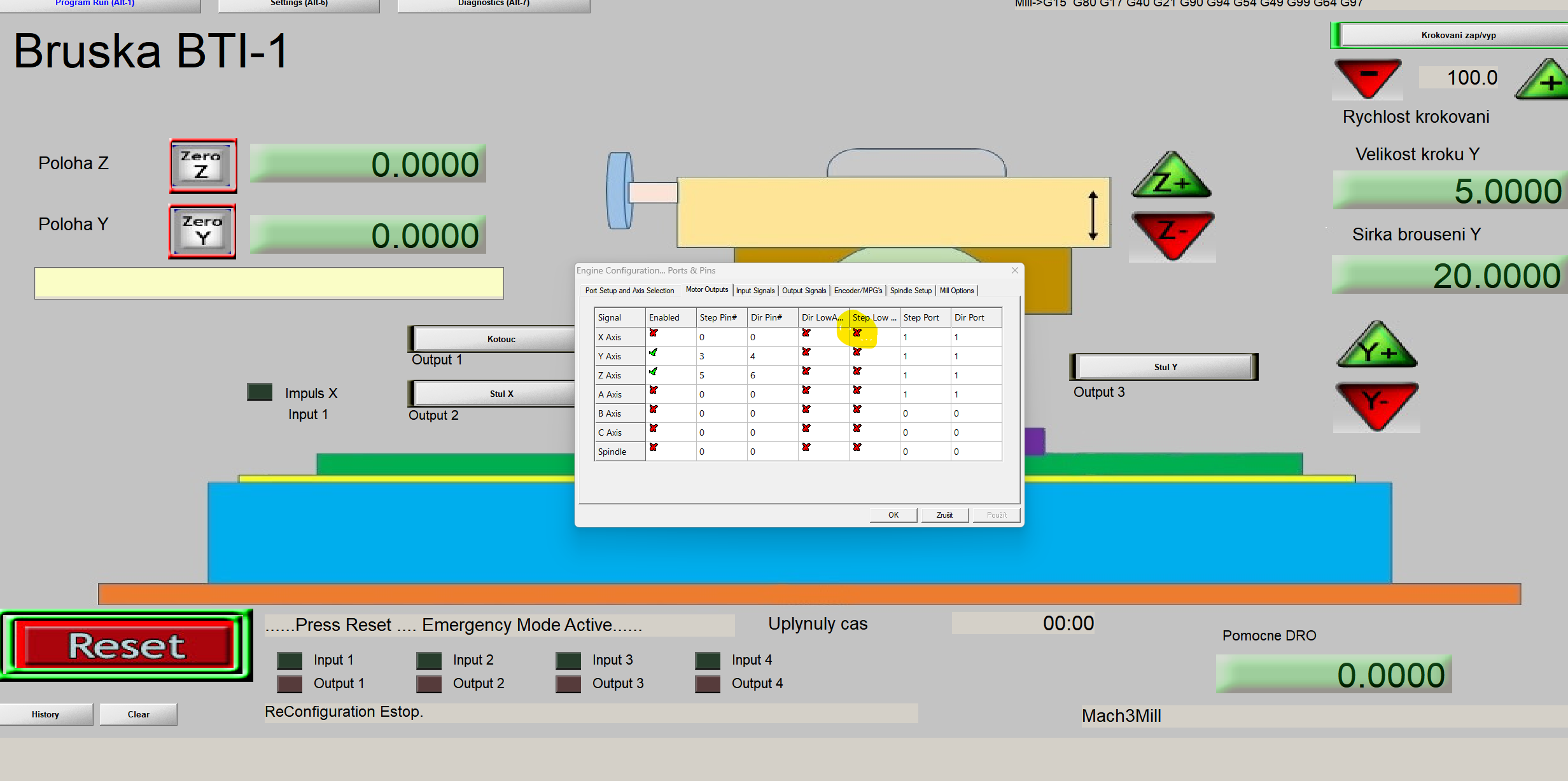Open the Spindle Setup tab
The width and height of the screenshot is (1568, 781).
[910, 291]
